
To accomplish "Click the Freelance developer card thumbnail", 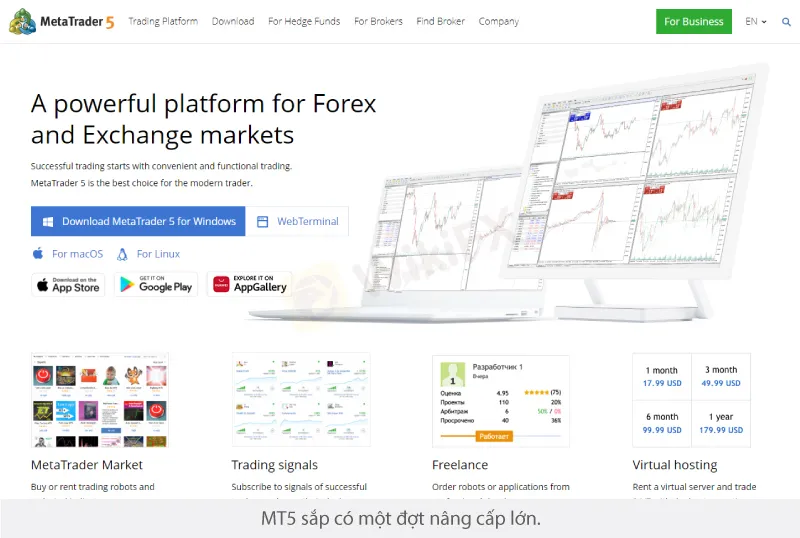I will (501, 401).
